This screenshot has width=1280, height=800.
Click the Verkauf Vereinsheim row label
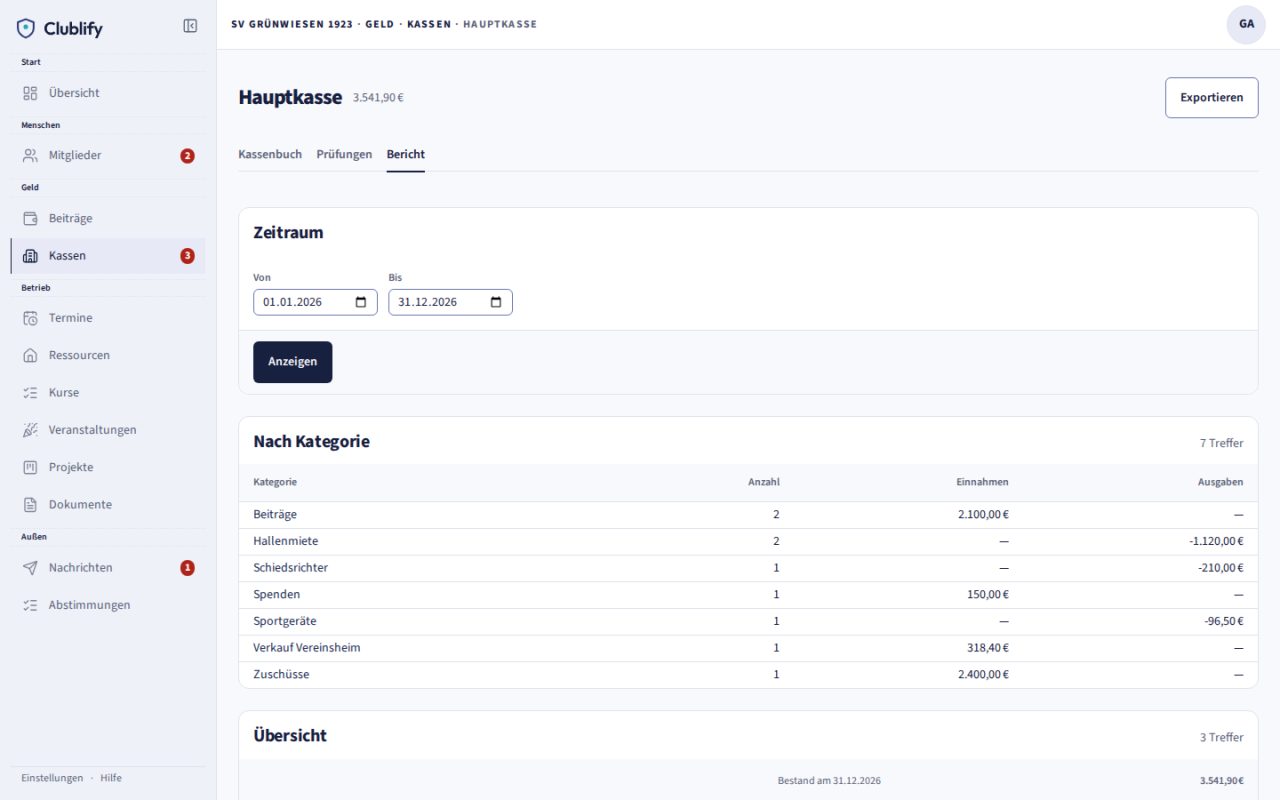(x=307, y=648)
